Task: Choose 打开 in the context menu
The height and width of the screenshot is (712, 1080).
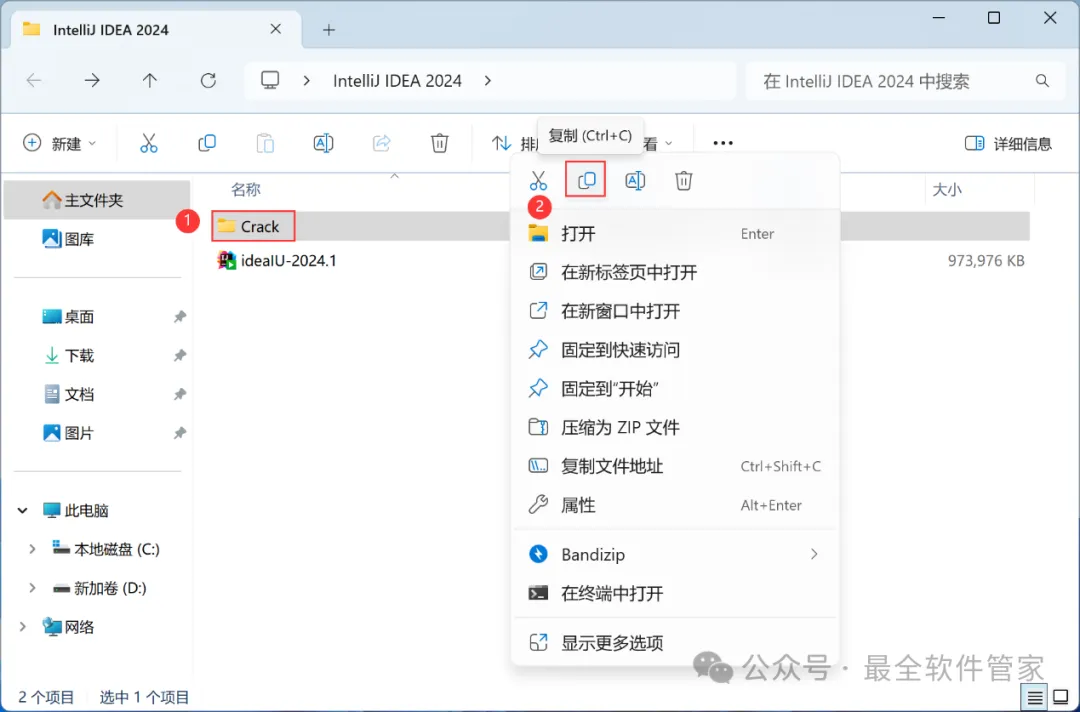Action: coord(675,233)
